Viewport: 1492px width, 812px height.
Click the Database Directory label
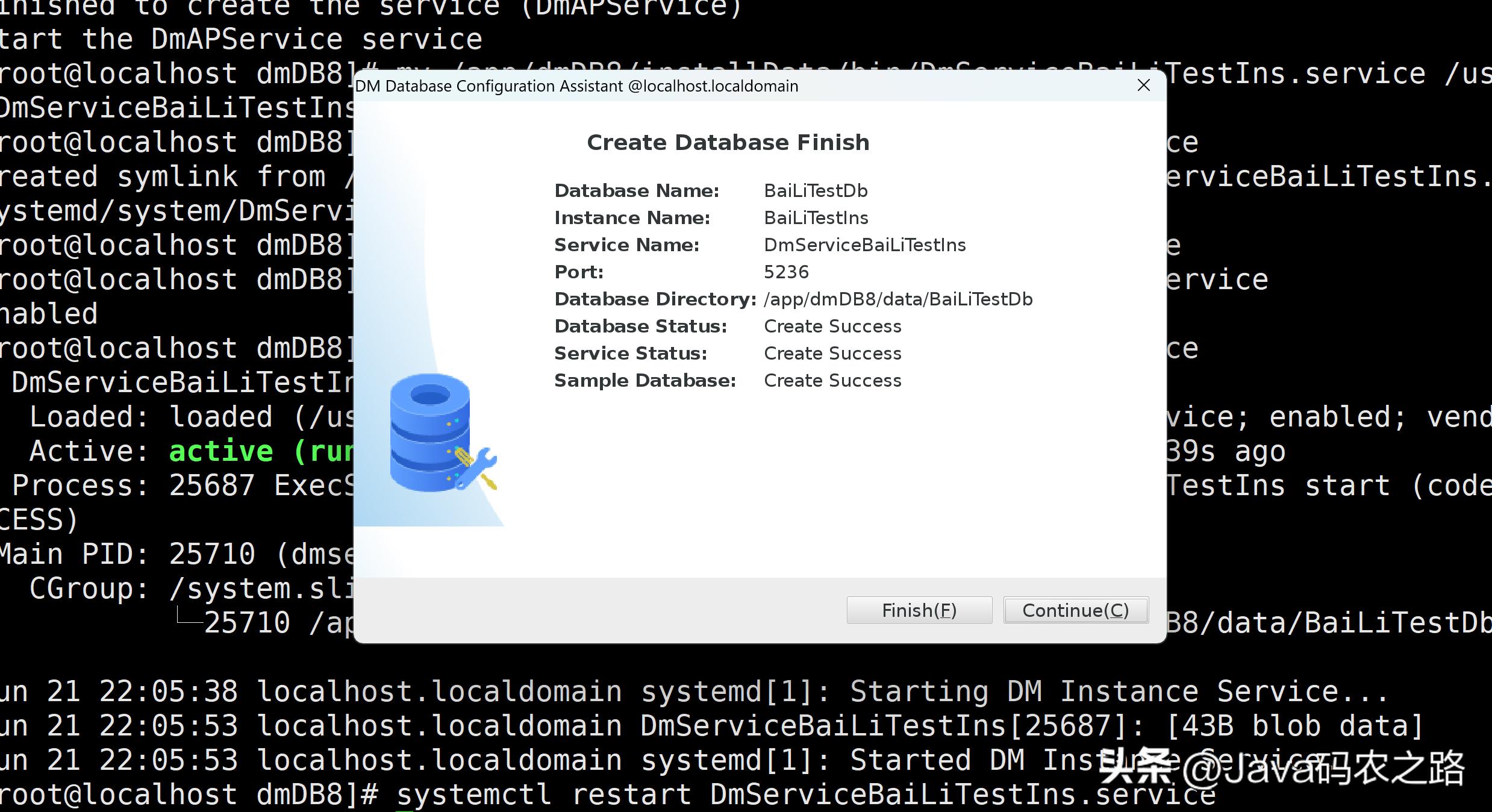point(655,299)
